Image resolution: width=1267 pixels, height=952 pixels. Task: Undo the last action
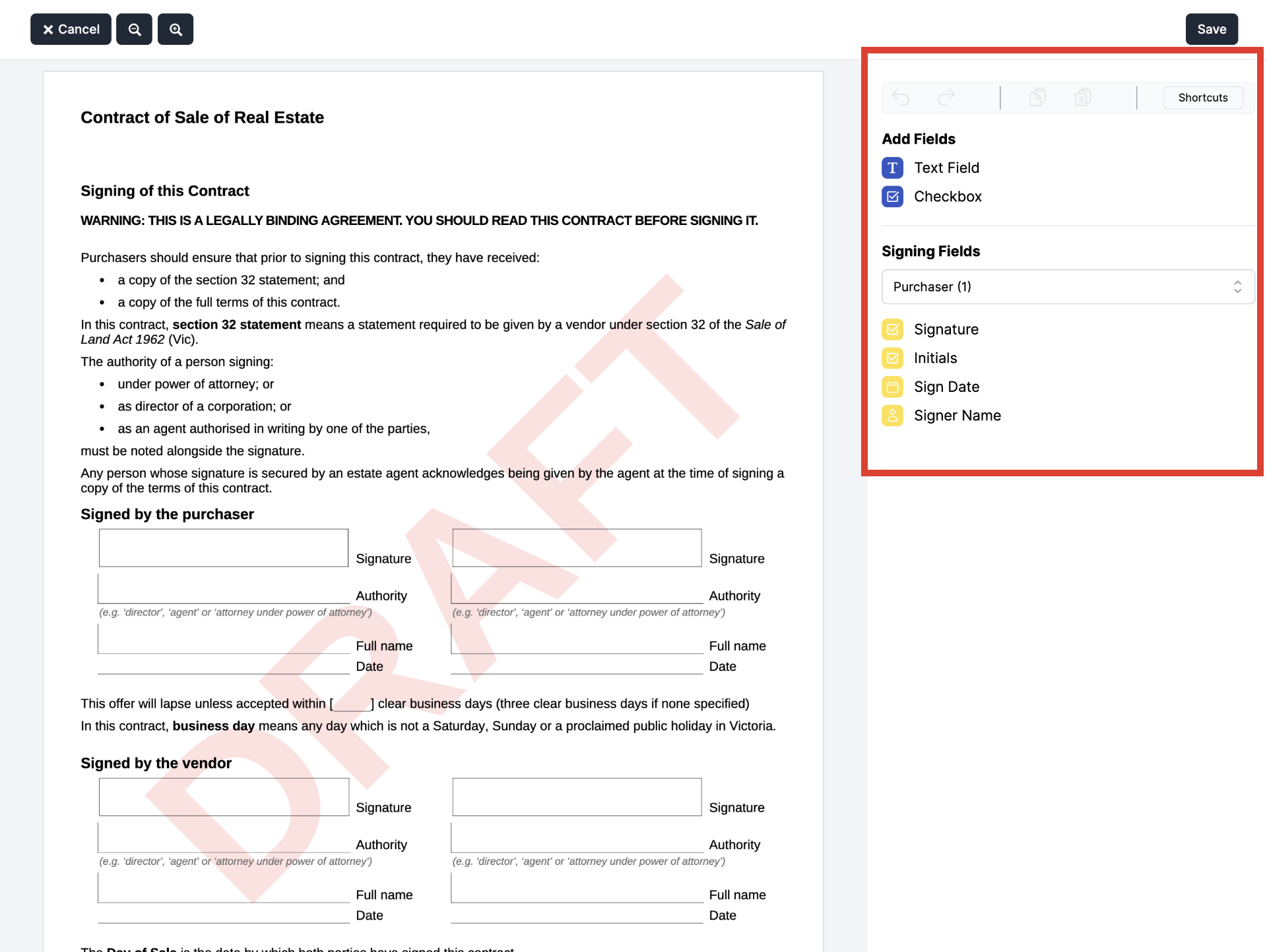pos(901,98)
